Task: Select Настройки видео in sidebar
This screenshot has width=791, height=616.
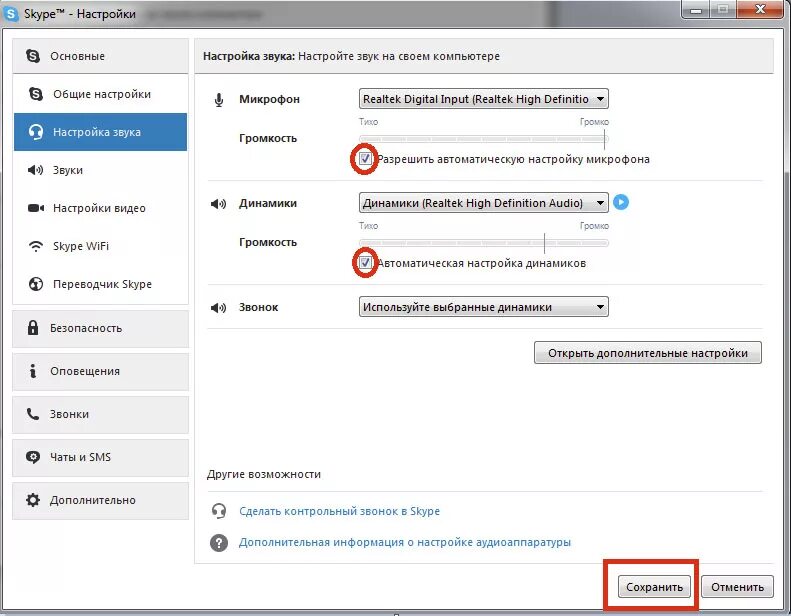Action: tap(100, 208)
